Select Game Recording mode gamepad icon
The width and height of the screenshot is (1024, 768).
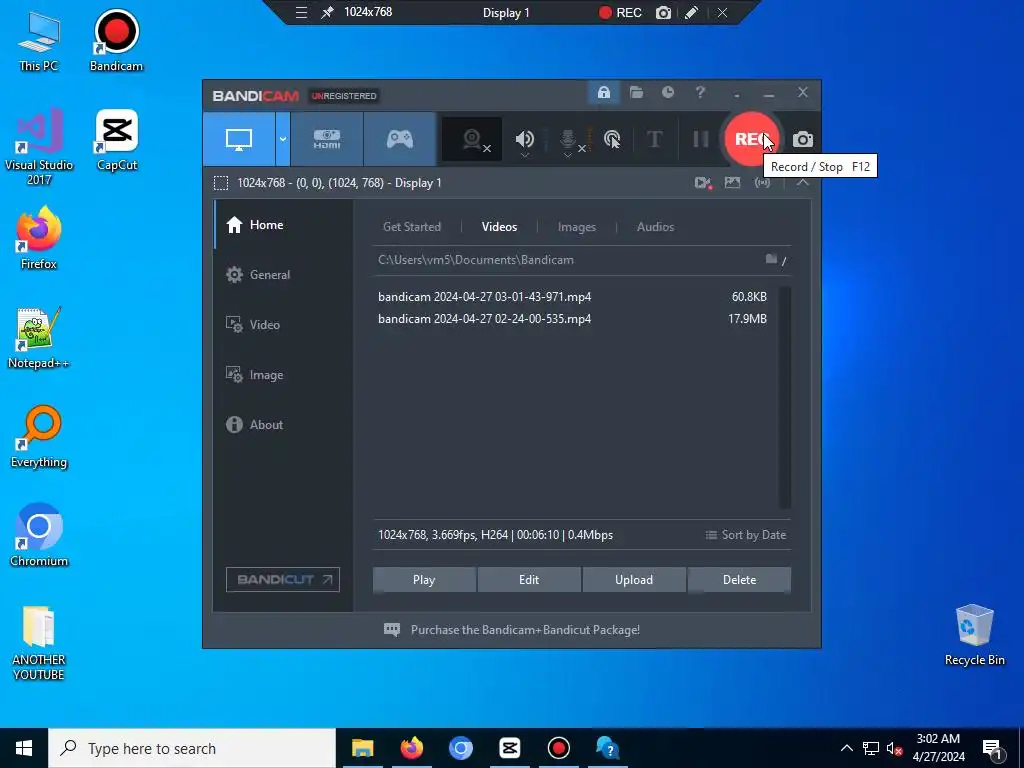(x=400, y=139)
